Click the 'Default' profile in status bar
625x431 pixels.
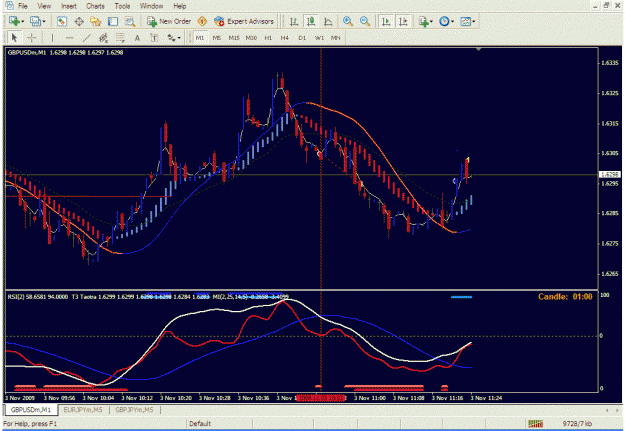[200, 423]
